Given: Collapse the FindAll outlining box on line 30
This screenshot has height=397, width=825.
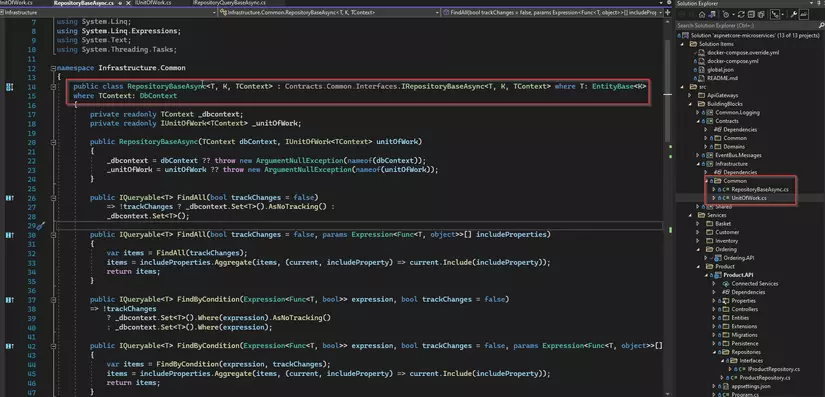Looking at the screenshot, I should point(53,235).
